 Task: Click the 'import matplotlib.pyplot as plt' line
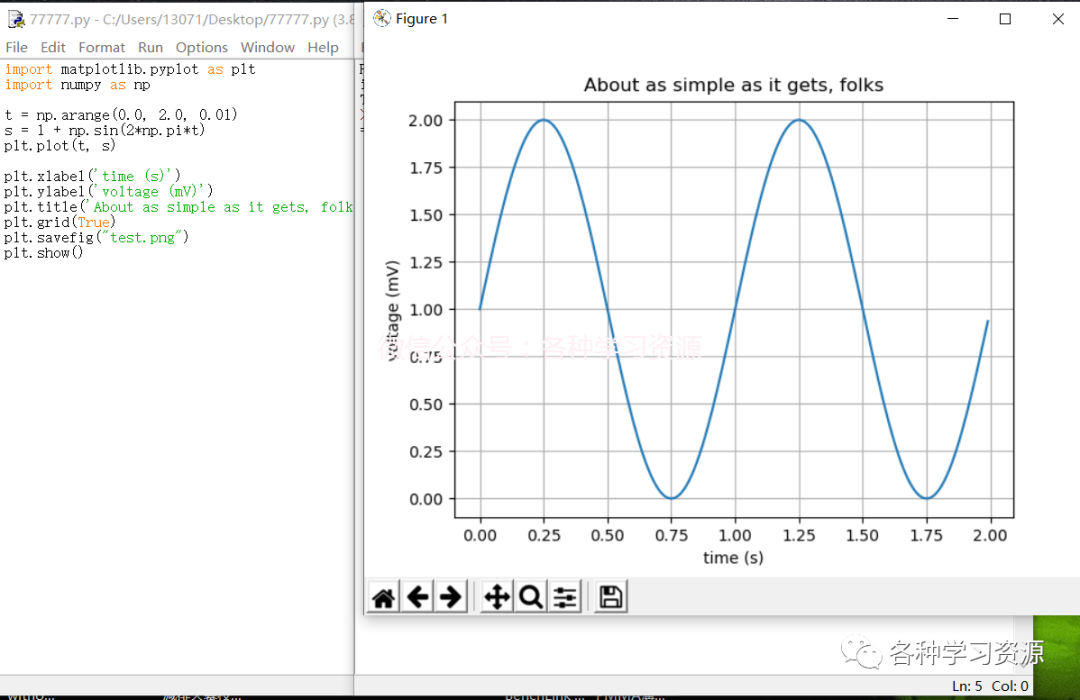pos(130,69)
